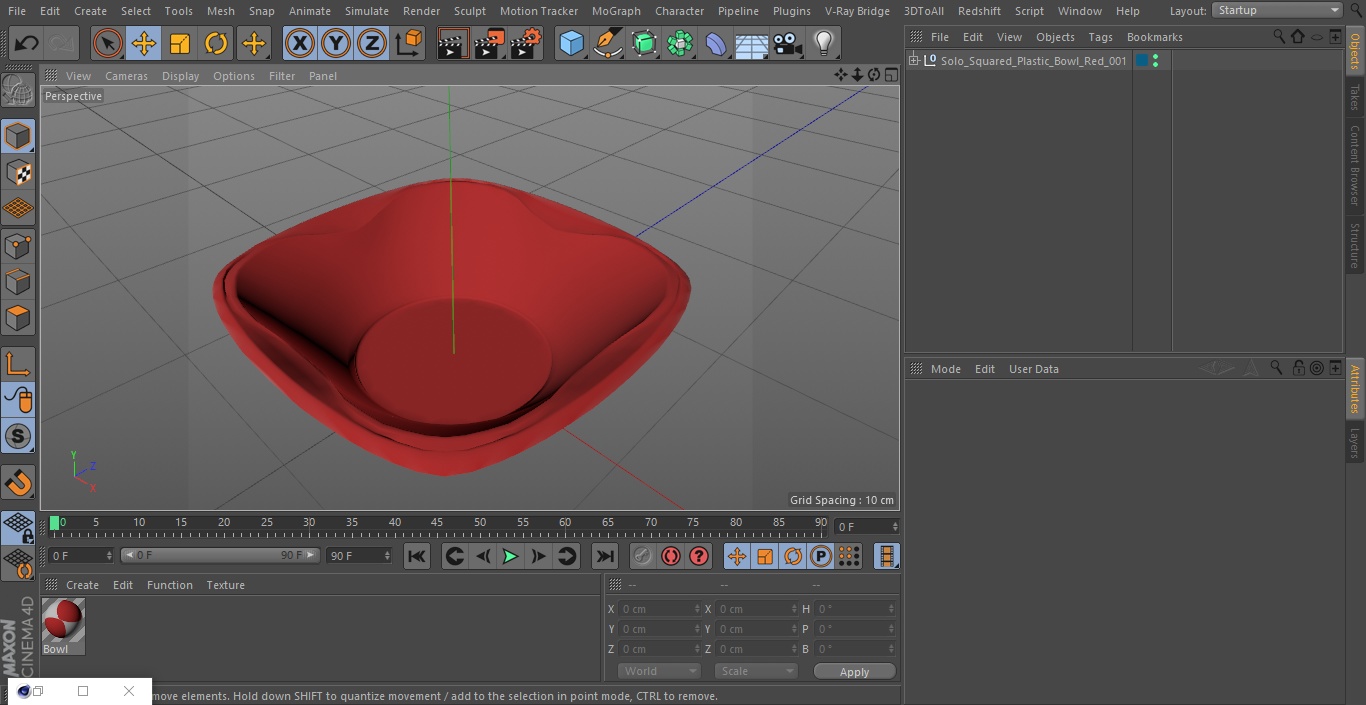Enable Edges mode
The width and height of the screenshot is (1366, 705).
(x=19, y=283)
